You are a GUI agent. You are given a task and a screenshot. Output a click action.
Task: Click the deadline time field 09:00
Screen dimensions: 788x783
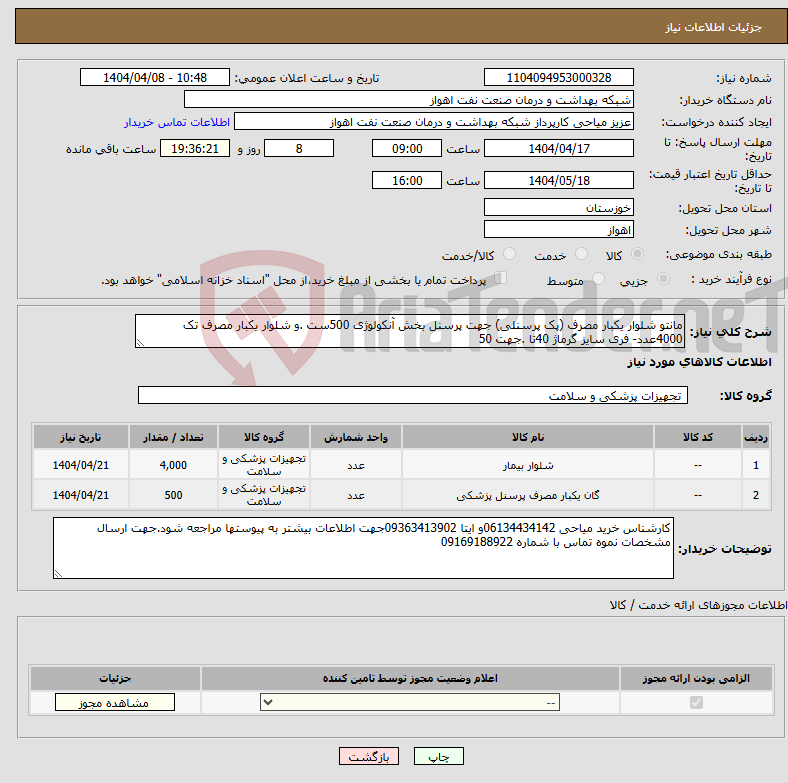(x=407, y=148)
